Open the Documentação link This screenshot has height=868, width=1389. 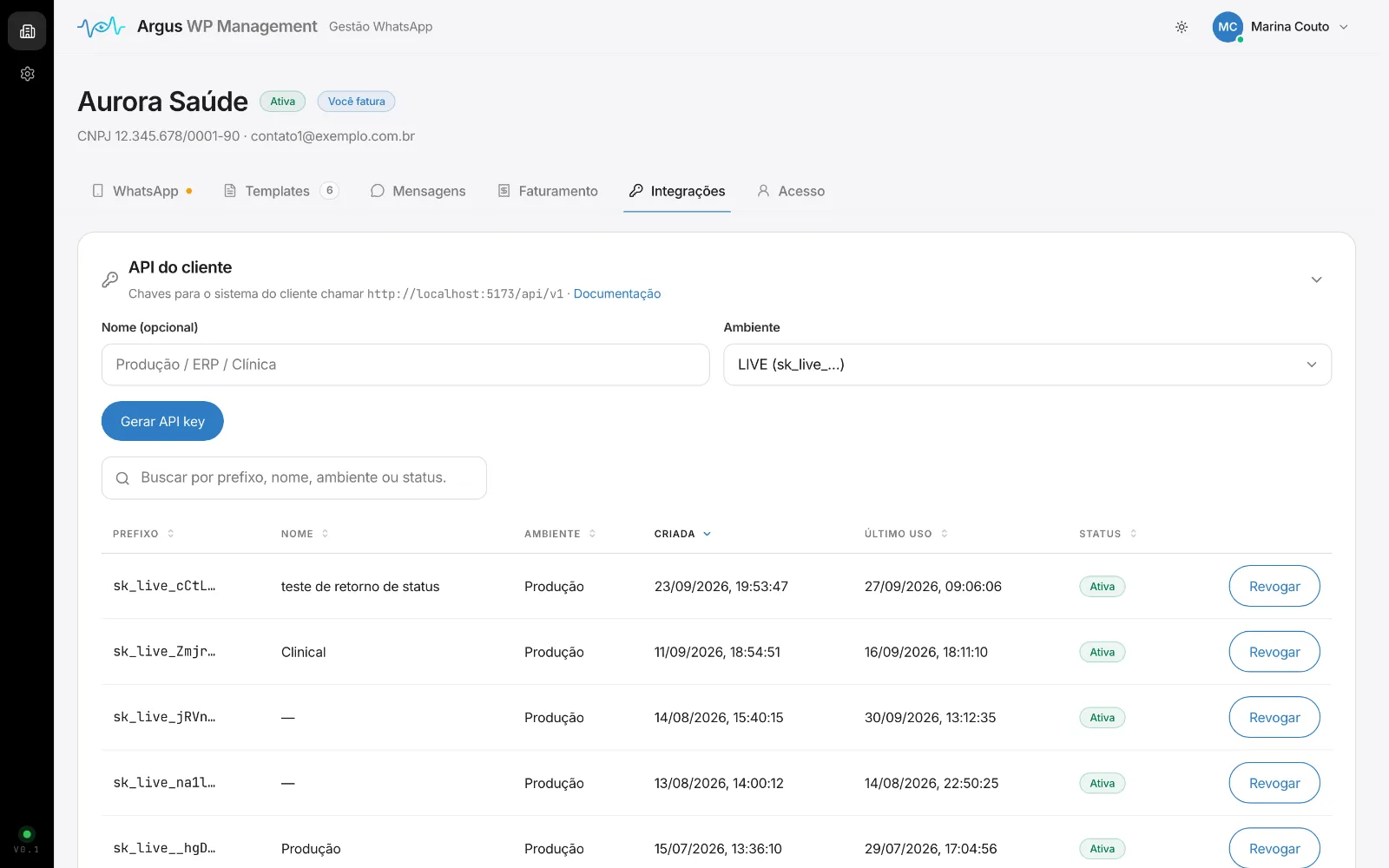pyautogui.click(x=617, y=293)
